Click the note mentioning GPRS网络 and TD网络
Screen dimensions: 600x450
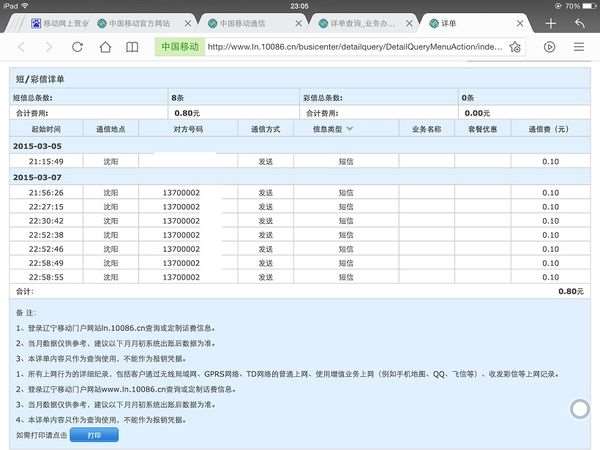click(x=287, y=374)
